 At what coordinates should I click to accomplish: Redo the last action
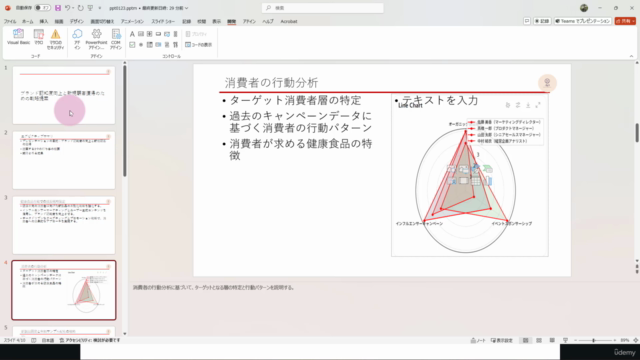tap(81, 8)
